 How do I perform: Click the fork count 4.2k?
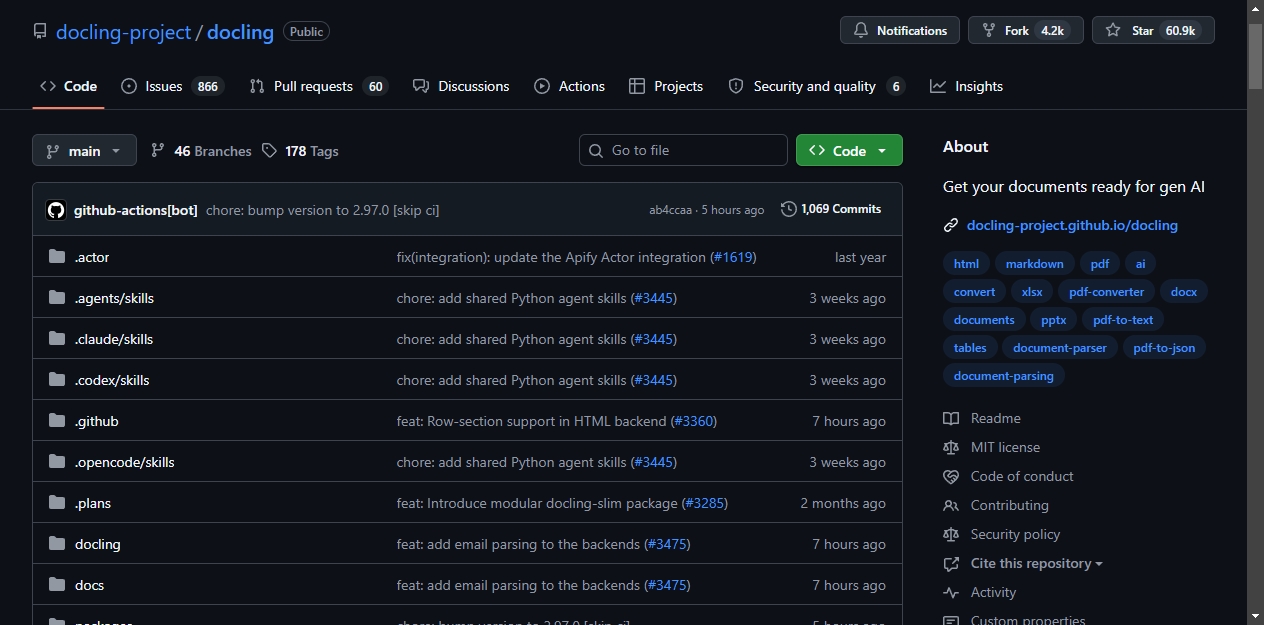coord(1052,31)
